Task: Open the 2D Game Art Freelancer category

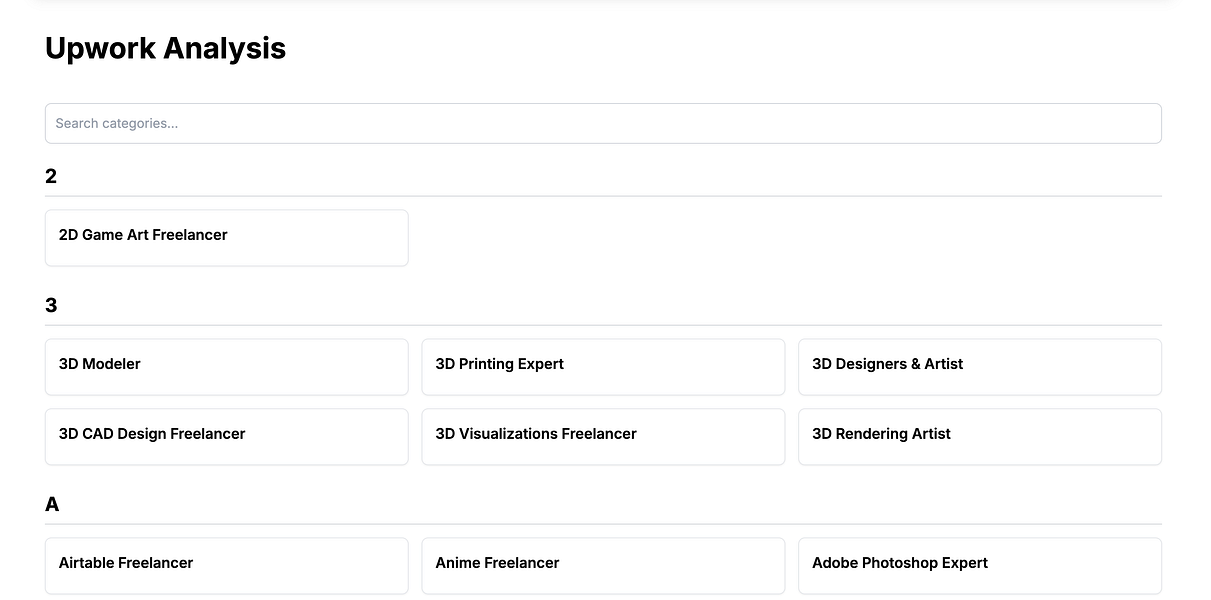Action: (227, 237)
